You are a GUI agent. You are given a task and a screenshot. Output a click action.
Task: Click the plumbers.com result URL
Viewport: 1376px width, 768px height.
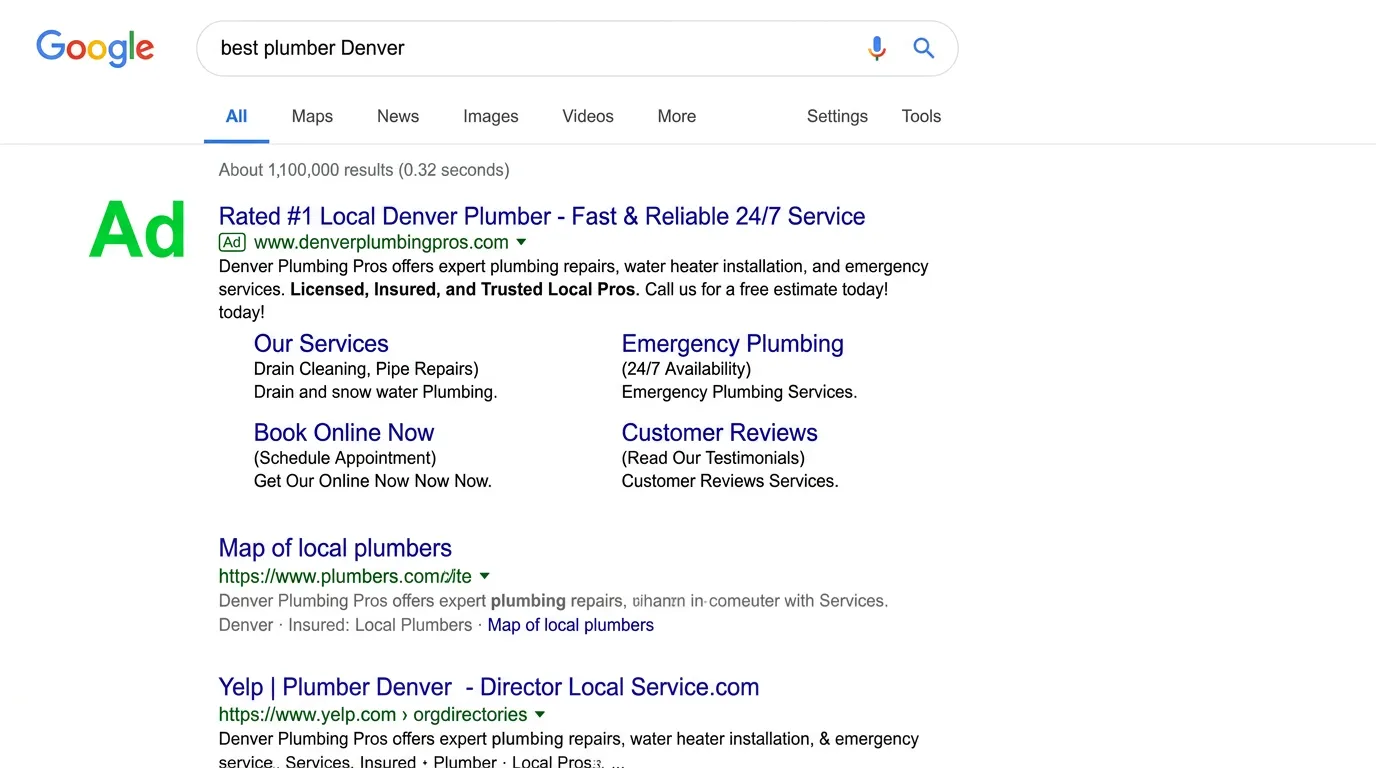345,576
